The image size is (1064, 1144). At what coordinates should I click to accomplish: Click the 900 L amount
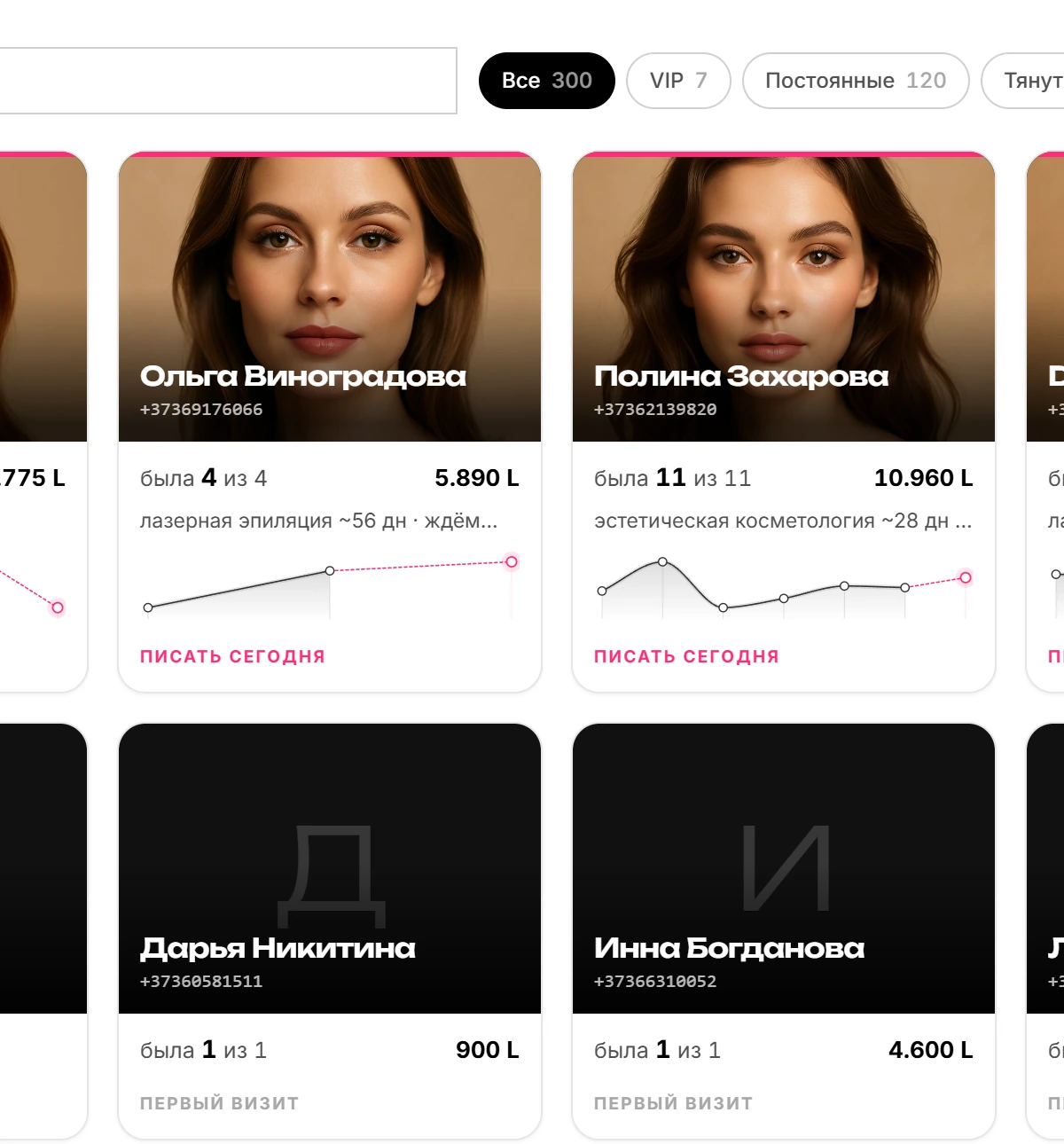pyautogui.click(x=488, y=1050)
